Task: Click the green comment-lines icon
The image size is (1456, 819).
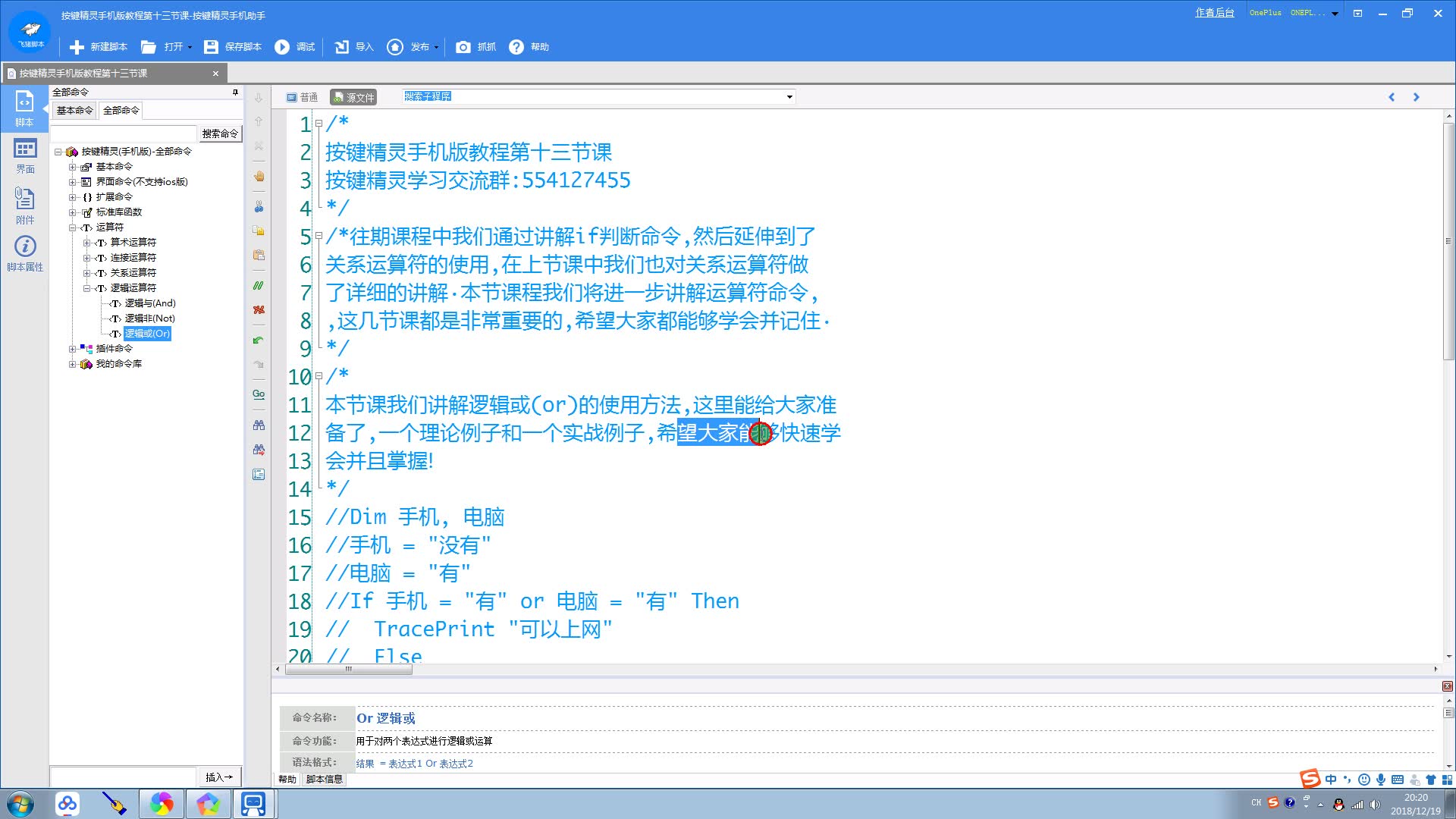Action: [x=259, y=286]
